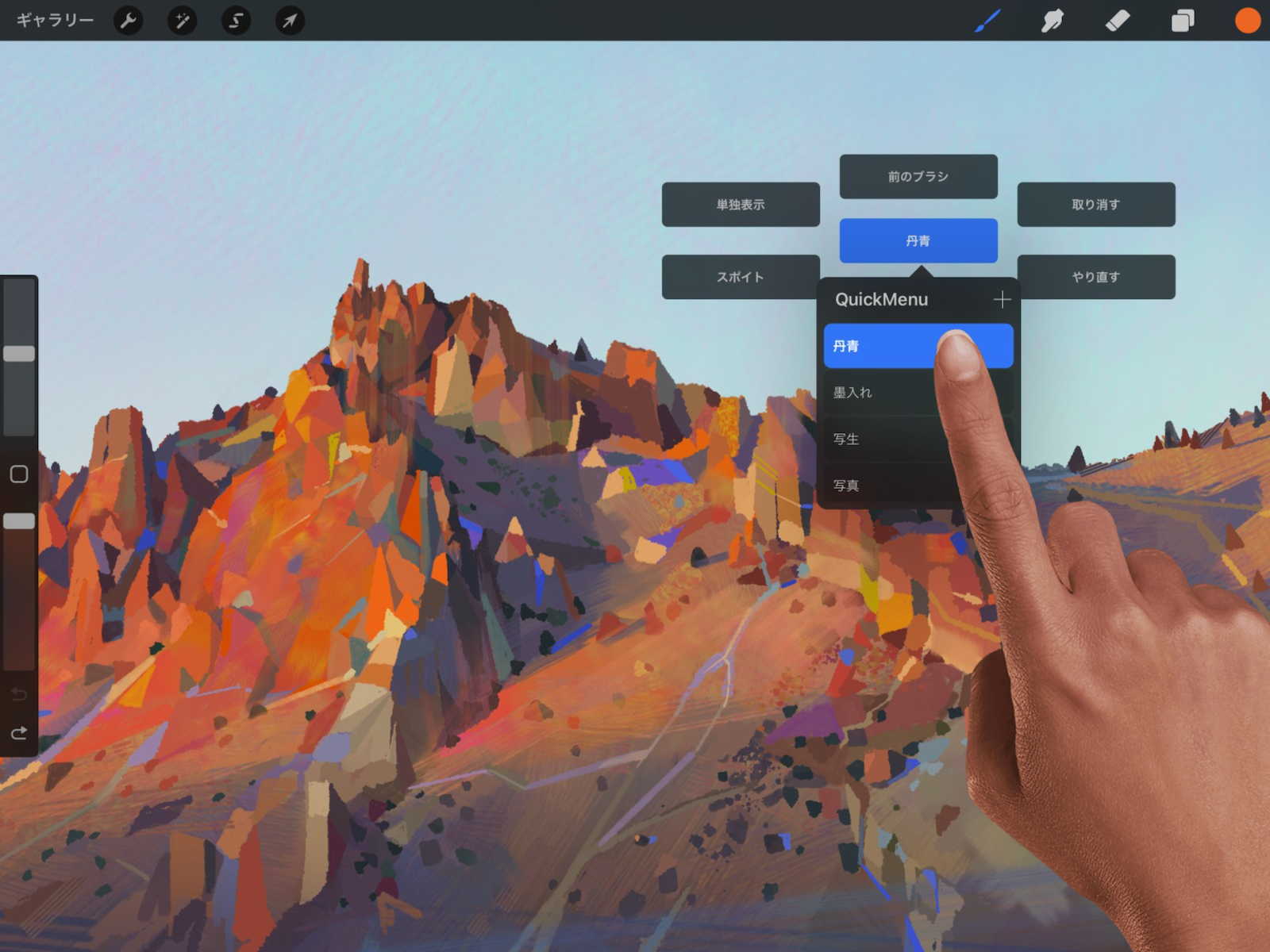Select the Selection S-shaped tool
Screen dimensions: 1270x952
point(236,21)
